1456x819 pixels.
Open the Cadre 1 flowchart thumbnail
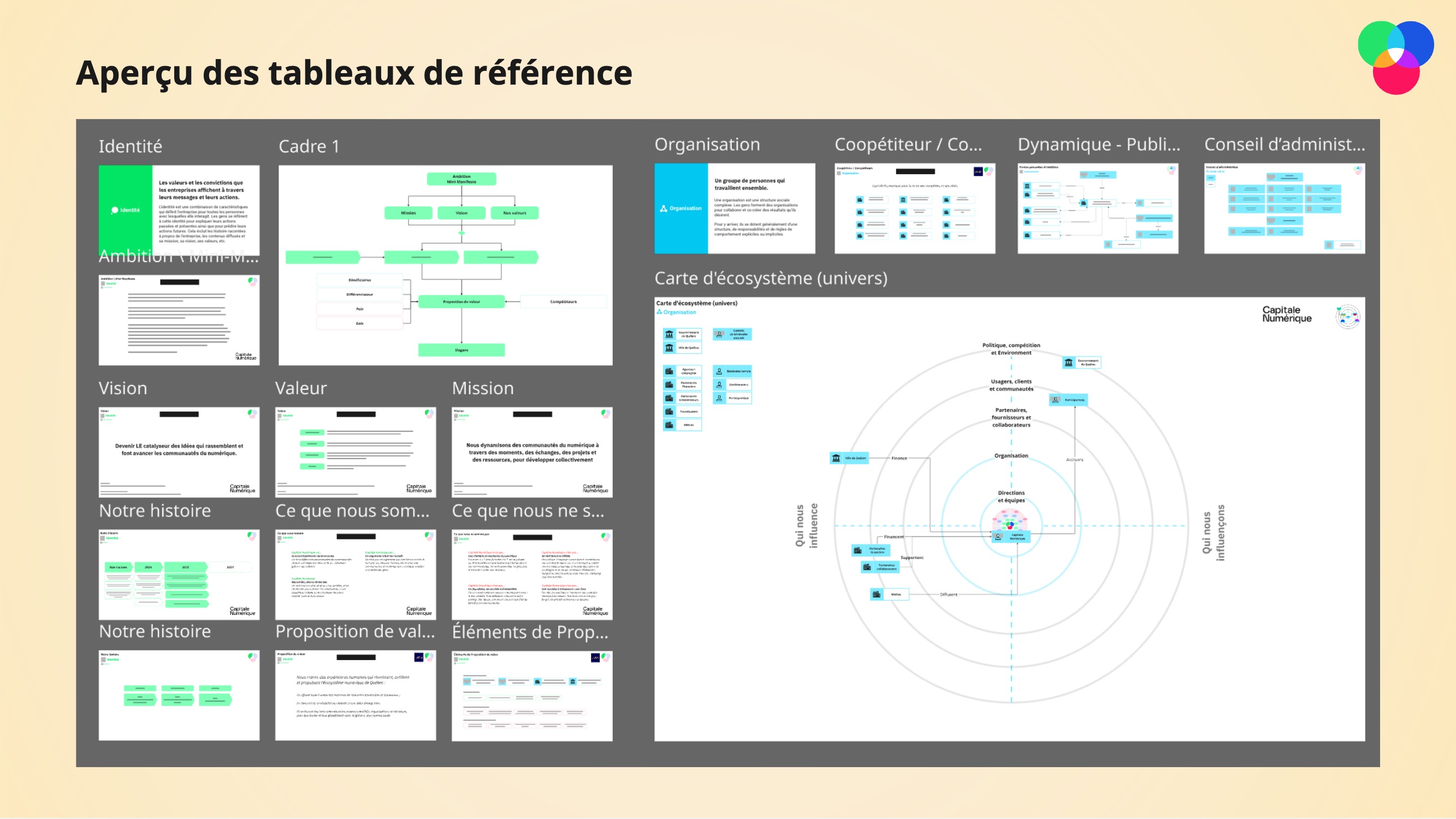click(446, 265)
